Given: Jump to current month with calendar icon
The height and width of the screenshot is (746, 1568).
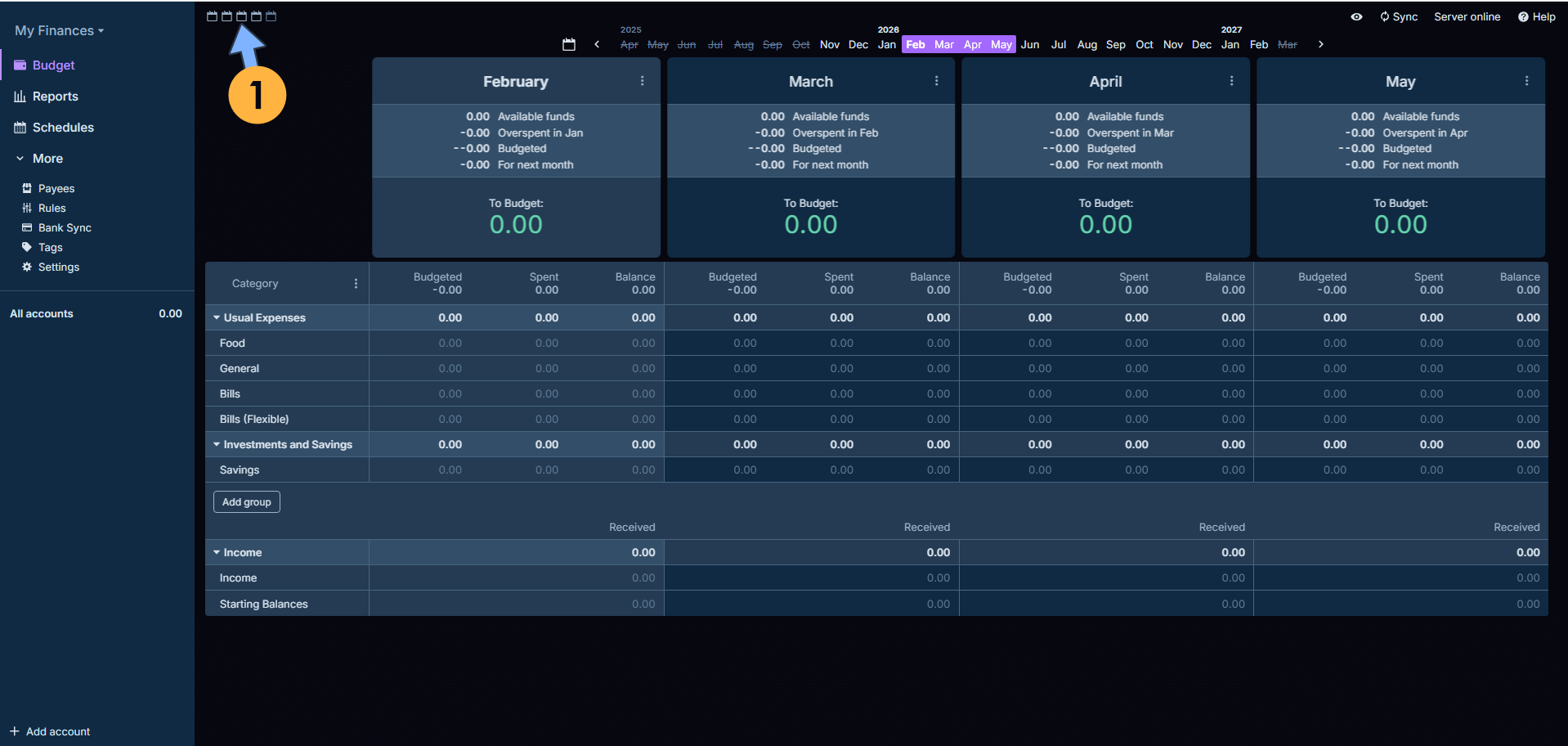Looking at the screenshot, I should pyautogui.click(x=569, y=44).
